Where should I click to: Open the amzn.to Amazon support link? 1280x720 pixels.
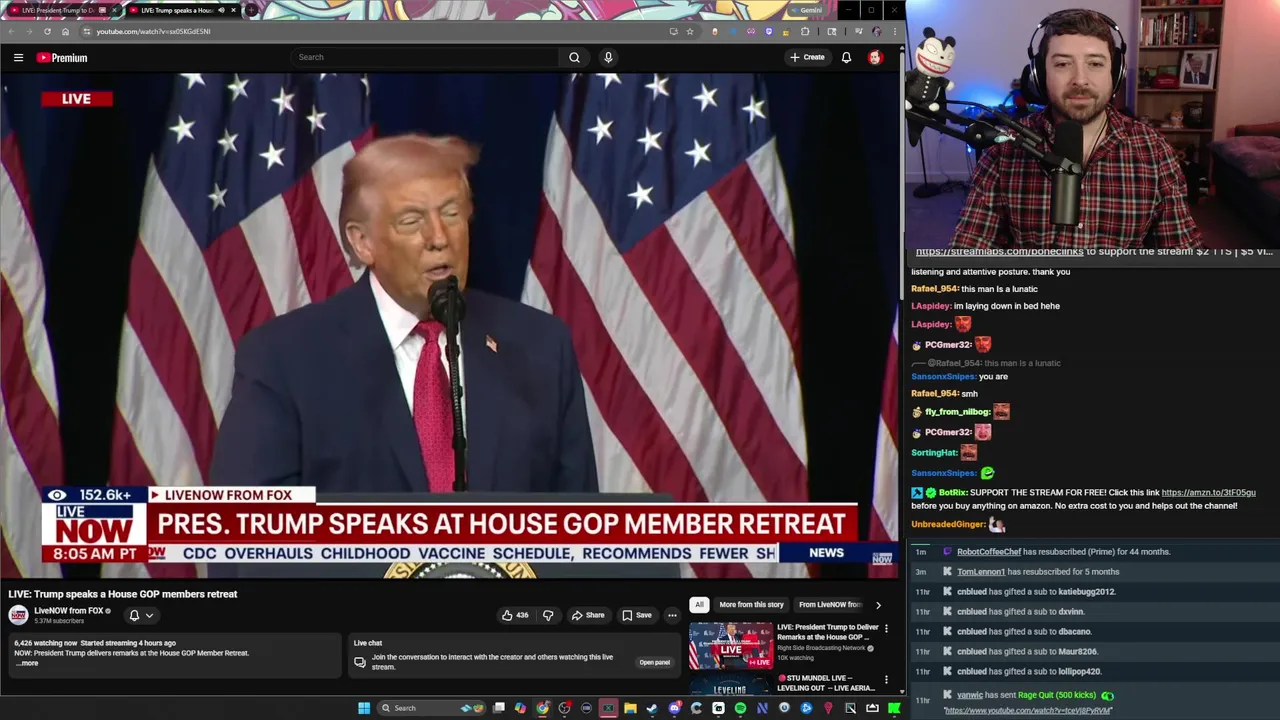[x=1208, y=492]
